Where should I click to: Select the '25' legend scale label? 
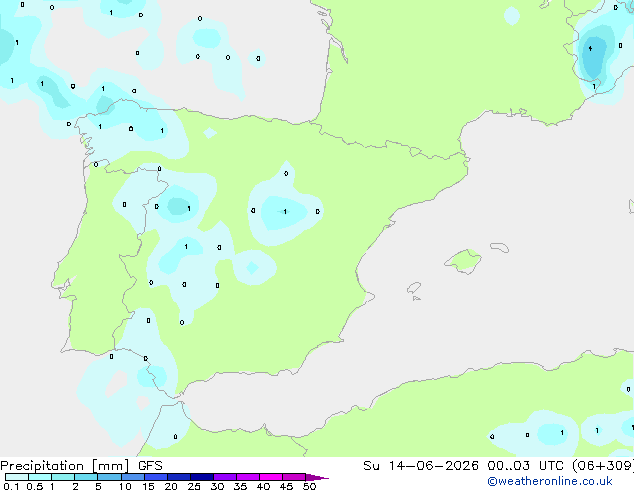point(194,486)
